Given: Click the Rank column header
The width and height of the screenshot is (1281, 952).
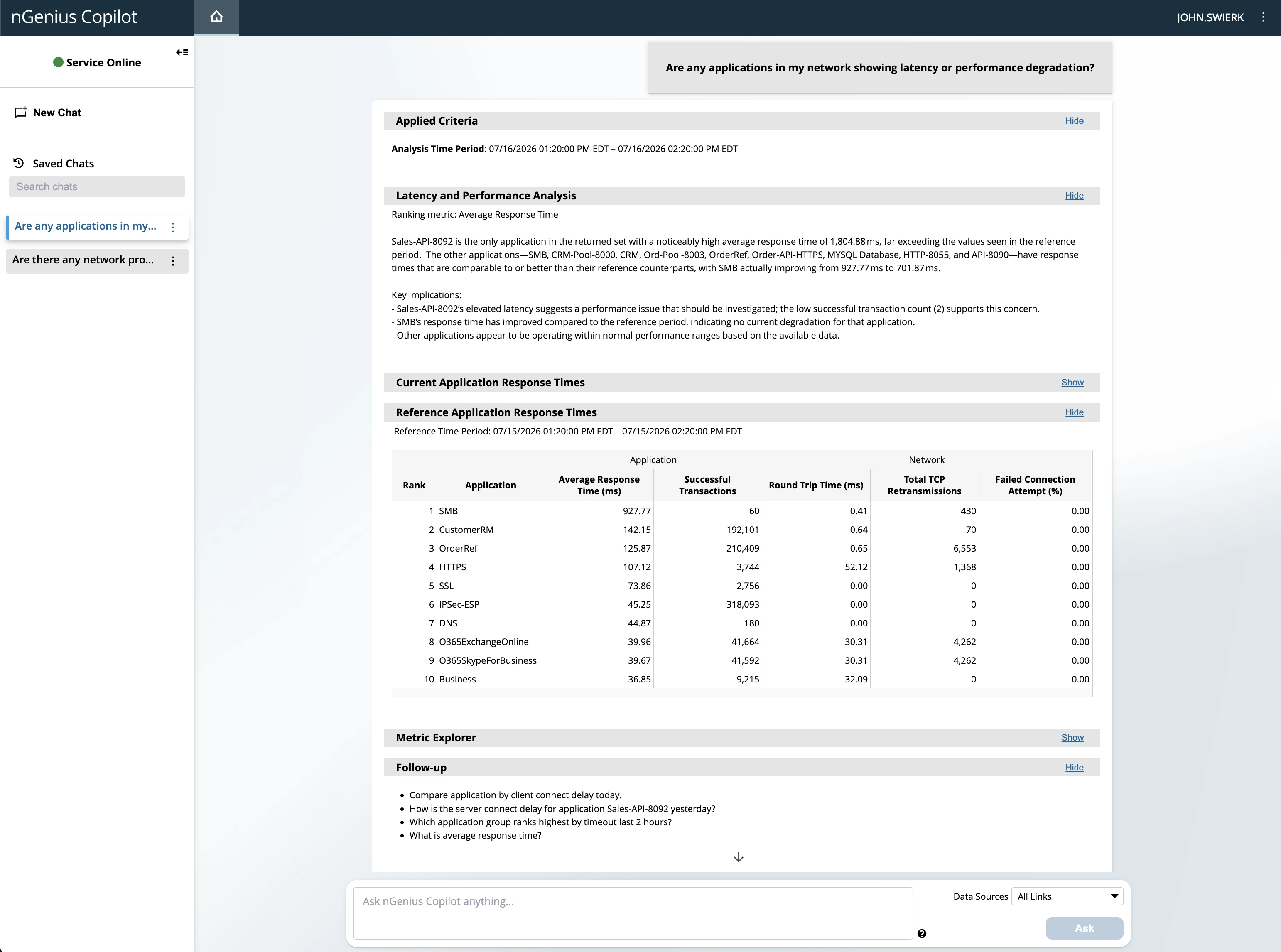Looking at the screenshot, I should tap(414, 485).
